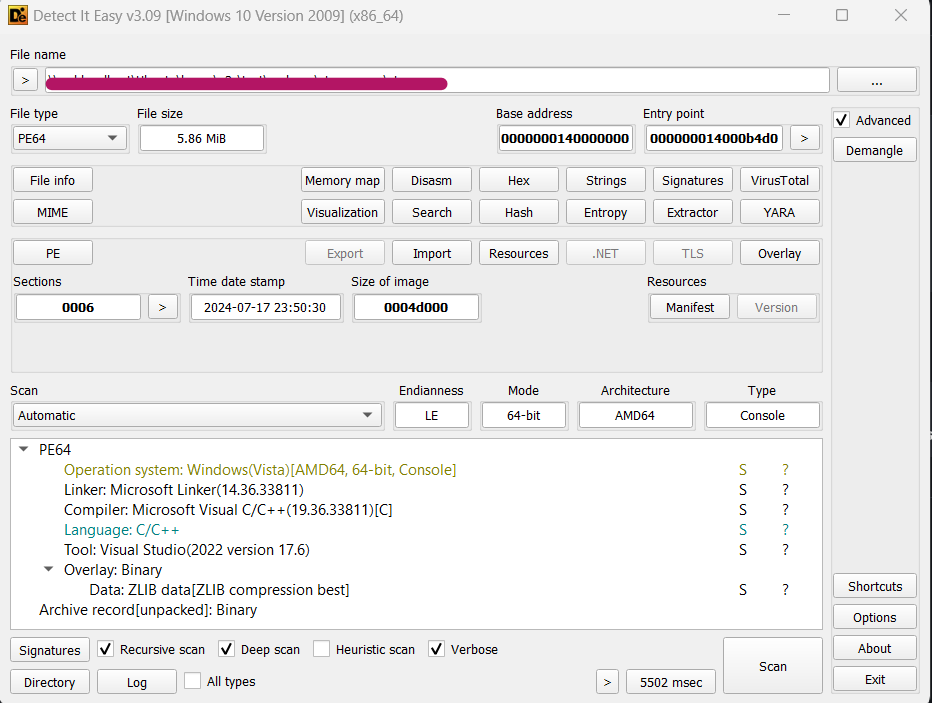Click the arrow button left of scan time

606,682
